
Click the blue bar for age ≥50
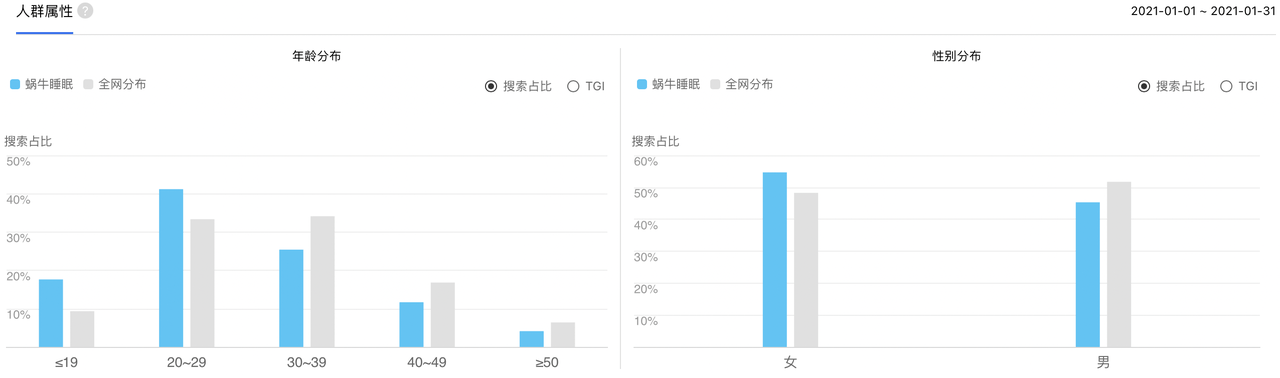point(532,339)
